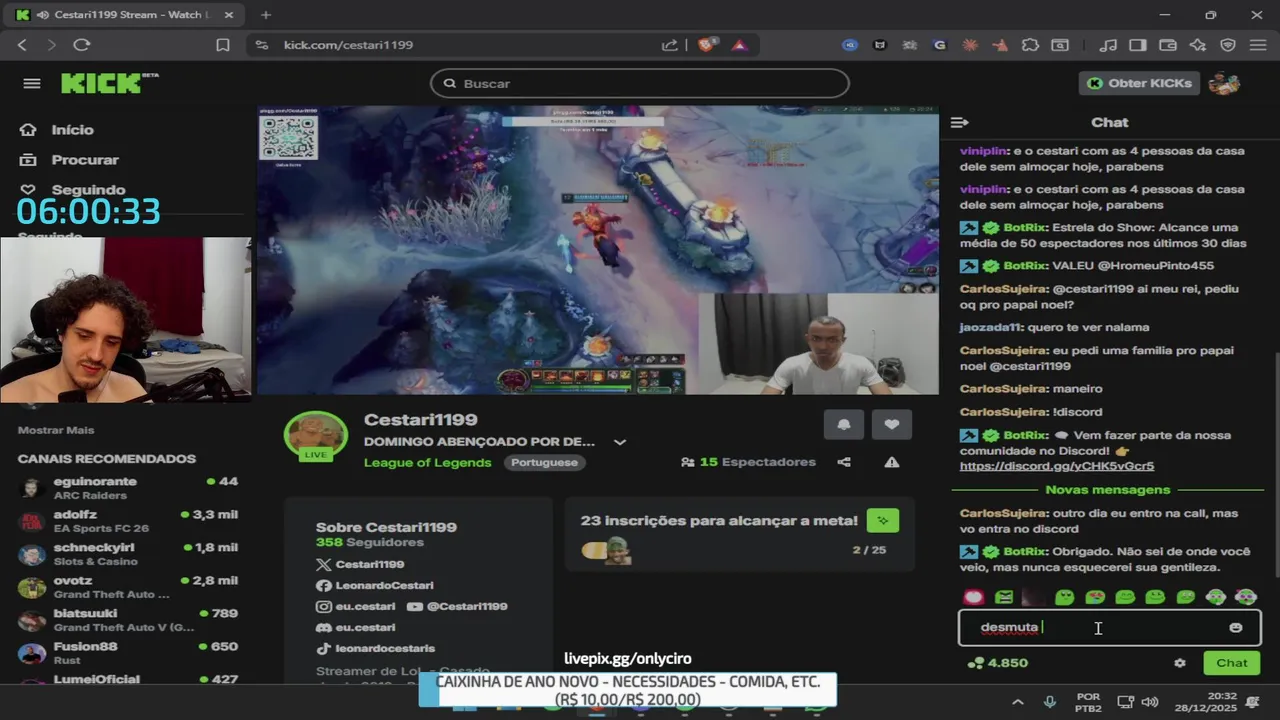
Task: Open Procurar in the sidebar
Action: click(70, 160)
